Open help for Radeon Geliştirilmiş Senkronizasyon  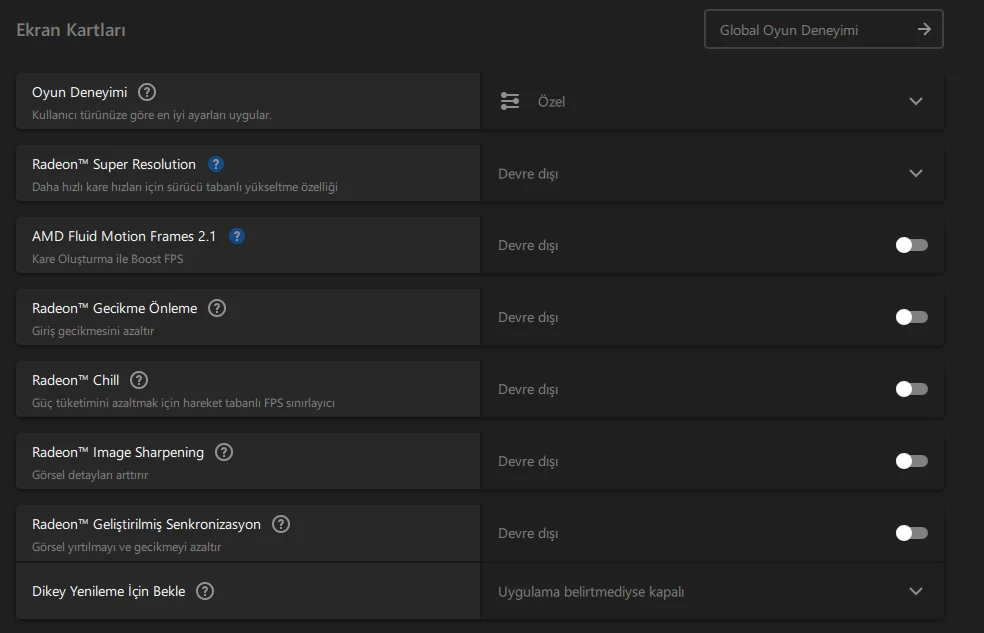point(281,524)
